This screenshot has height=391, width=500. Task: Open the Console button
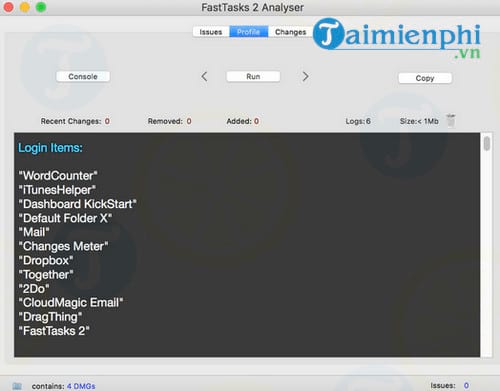(83, 77)
